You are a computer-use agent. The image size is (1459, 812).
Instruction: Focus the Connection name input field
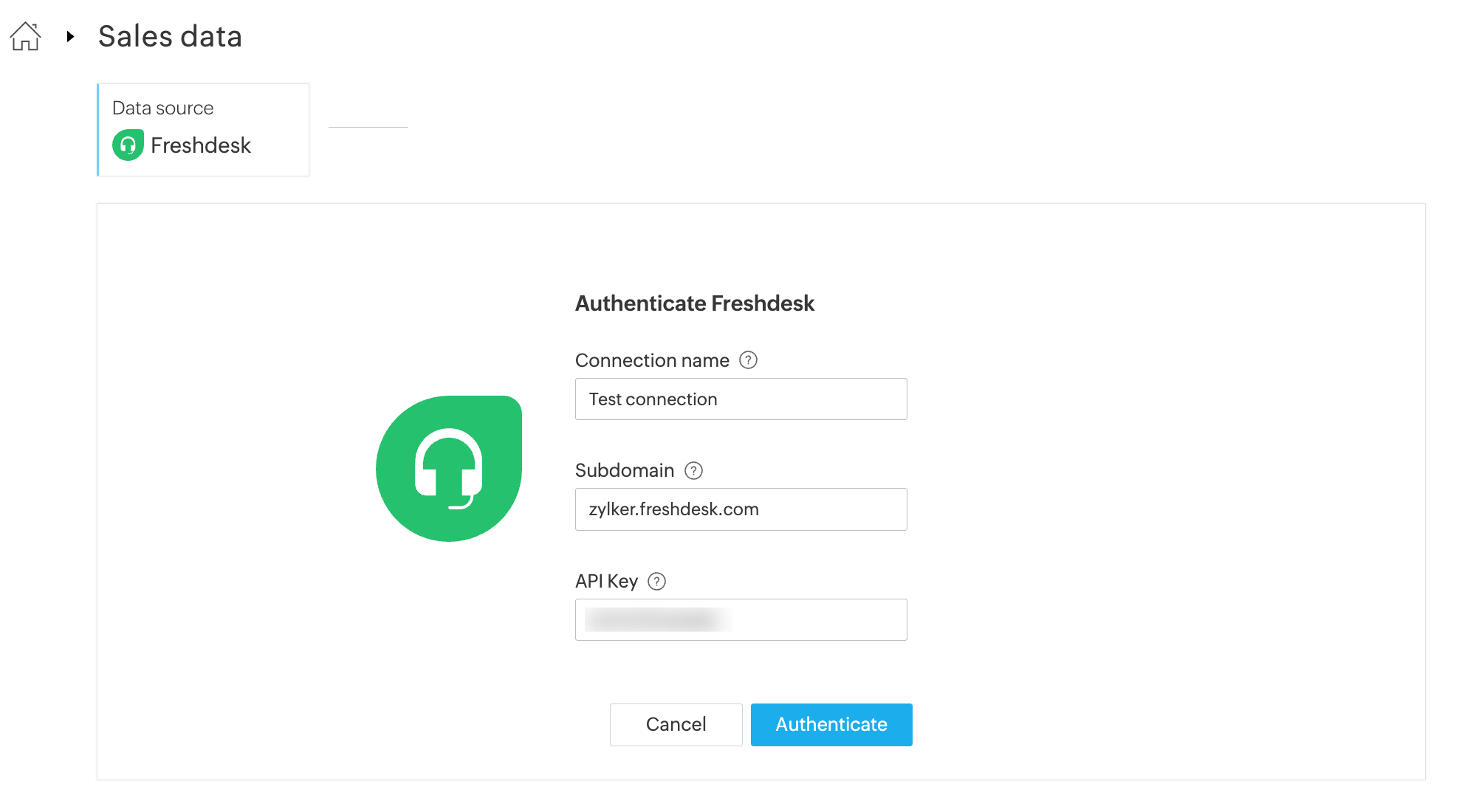741,399
